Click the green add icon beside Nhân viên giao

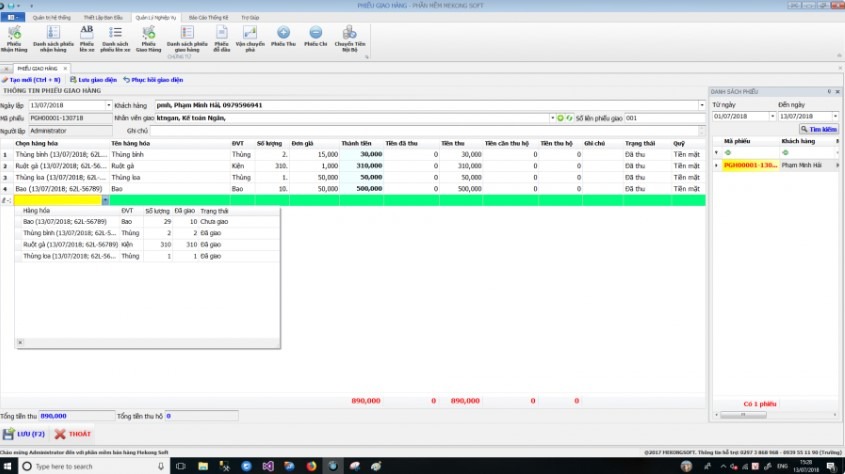(560, 118)
